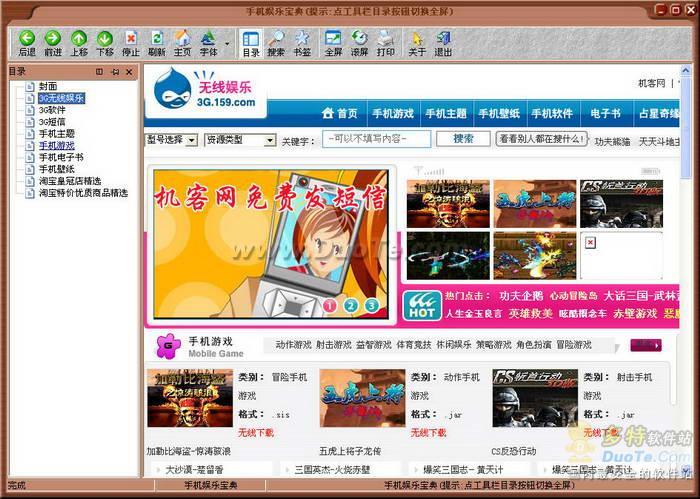Select 3G软件 tree item
The image size is (700, 499).
pos(52,110)
